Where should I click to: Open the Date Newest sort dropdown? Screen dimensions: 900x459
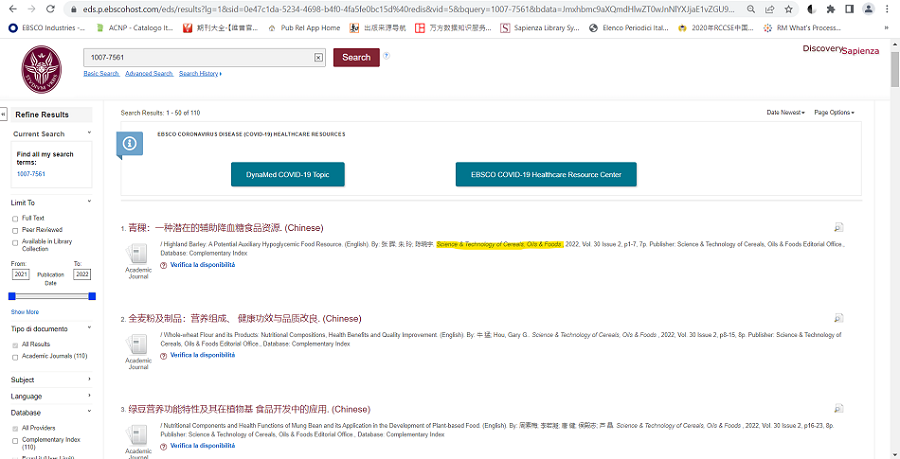pos(785,113)
